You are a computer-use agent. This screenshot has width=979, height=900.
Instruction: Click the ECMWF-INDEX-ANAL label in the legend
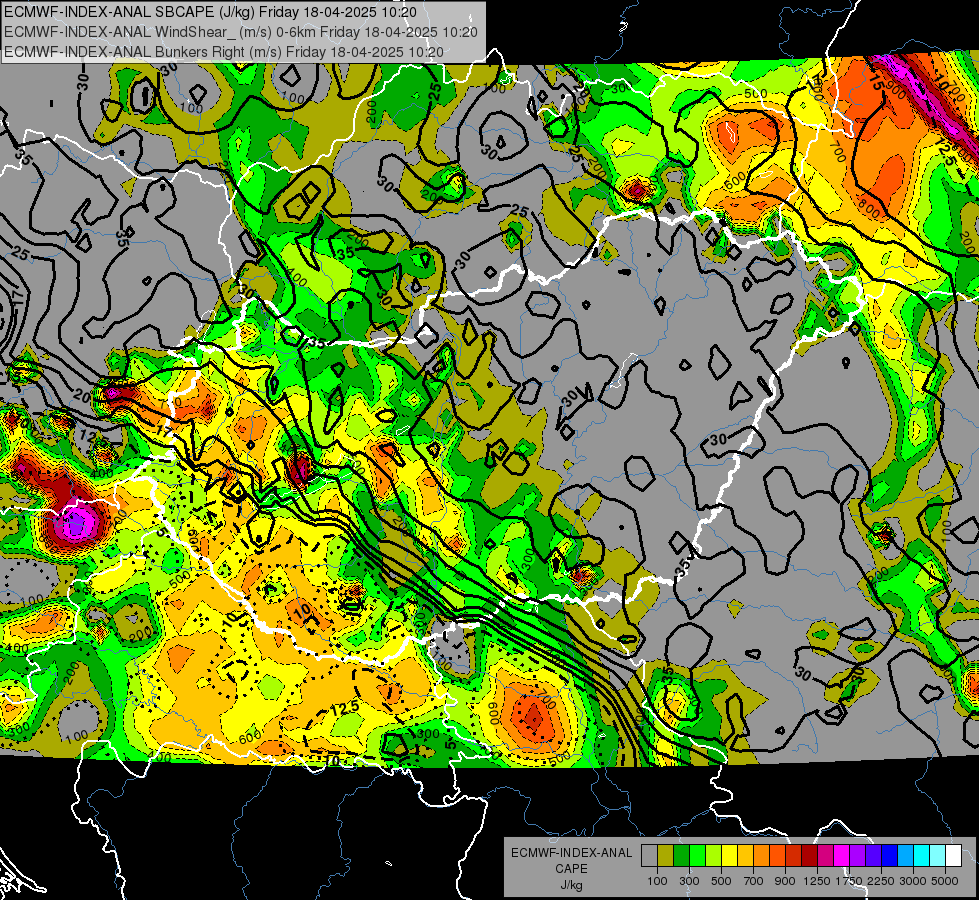click(x=571, y=853)
